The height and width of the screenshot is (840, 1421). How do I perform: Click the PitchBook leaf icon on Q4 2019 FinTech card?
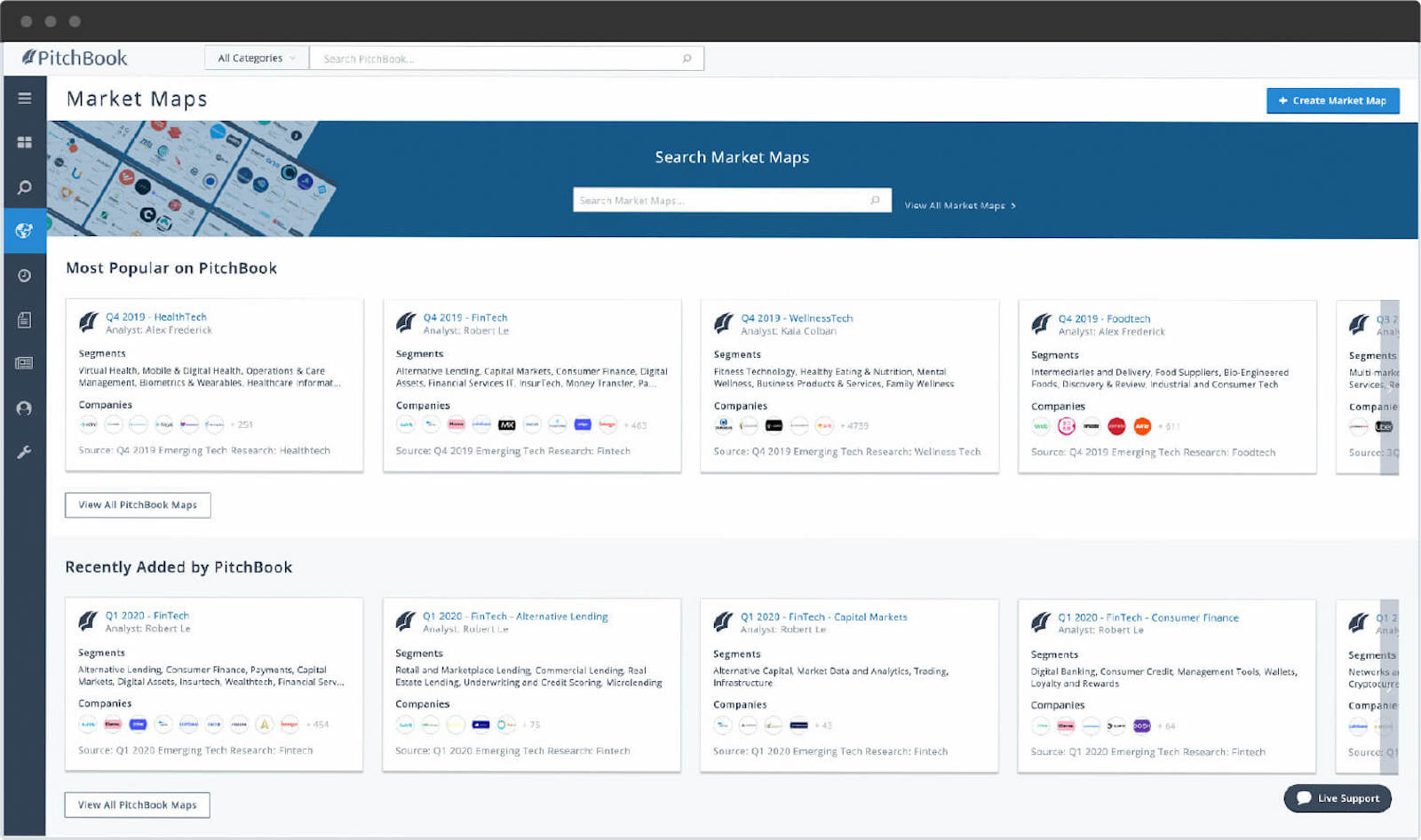click(406, 322)
